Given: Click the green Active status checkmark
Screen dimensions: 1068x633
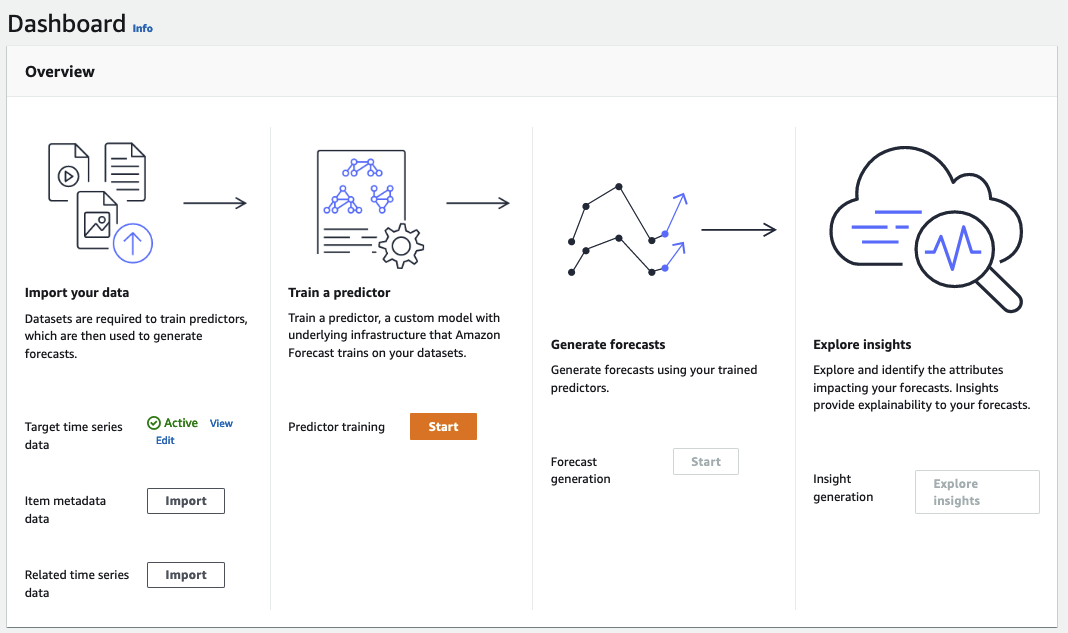Looking at the screenshot, I should [153, 423].
